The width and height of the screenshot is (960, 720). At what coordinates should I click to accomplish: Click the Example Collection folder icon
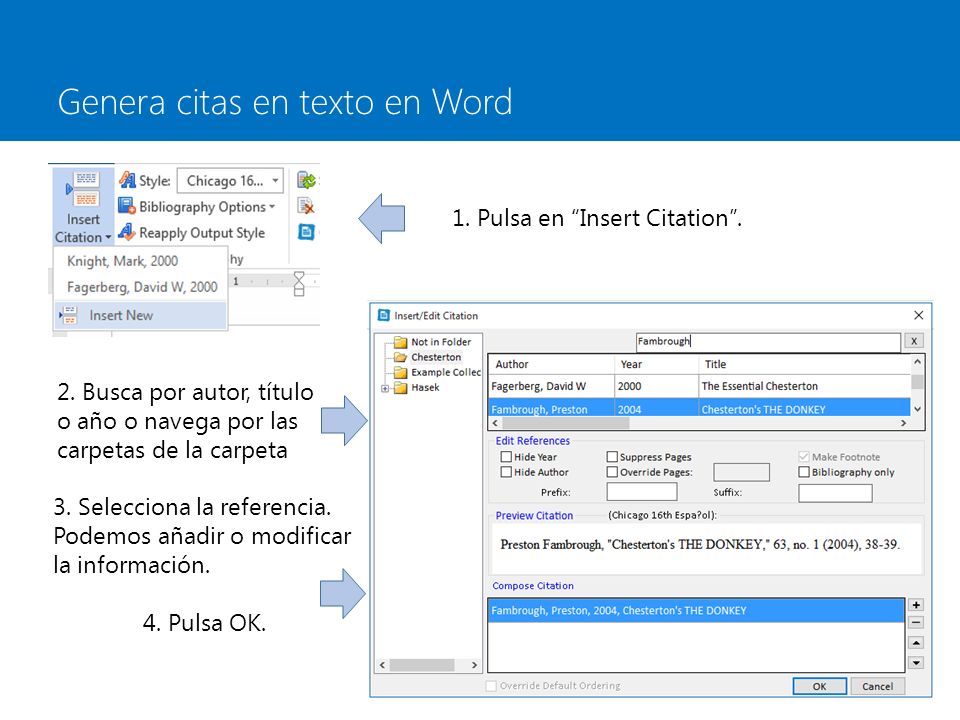pos(401,372)
